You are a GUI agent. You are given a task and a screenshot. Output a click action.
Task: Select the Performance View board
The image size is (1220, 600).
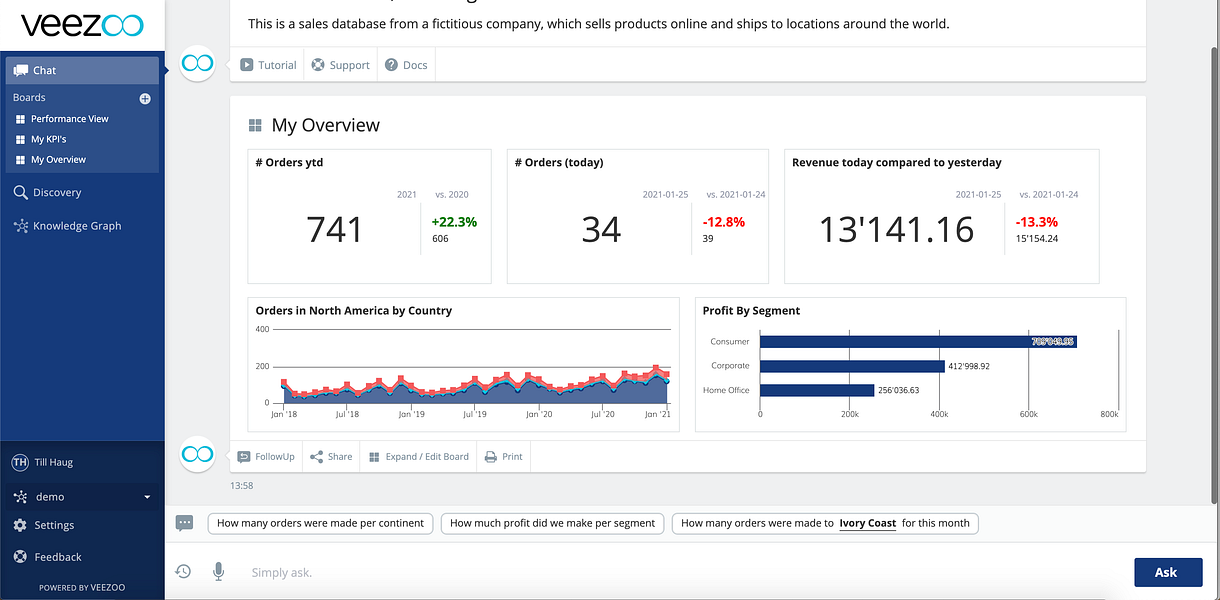69,119
